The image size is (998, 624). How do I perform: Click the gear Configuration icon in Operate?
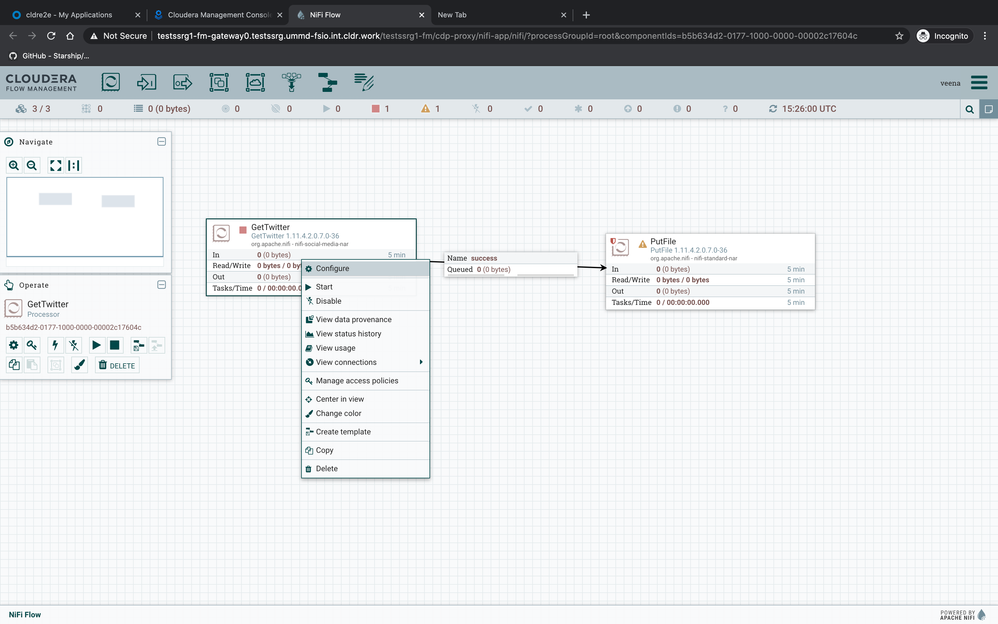tap(13, 345)
